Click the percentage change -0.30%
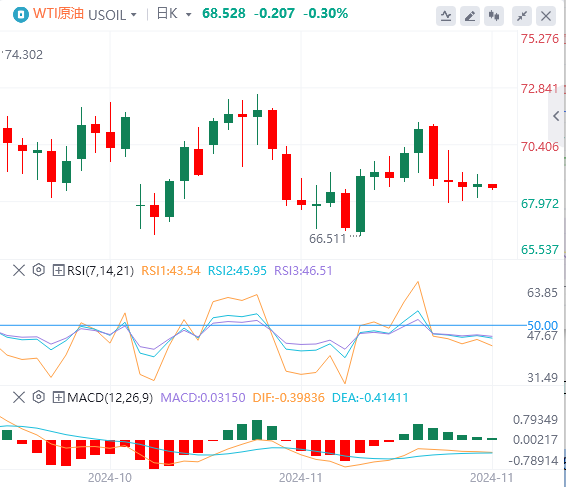 tap(326, 14)
